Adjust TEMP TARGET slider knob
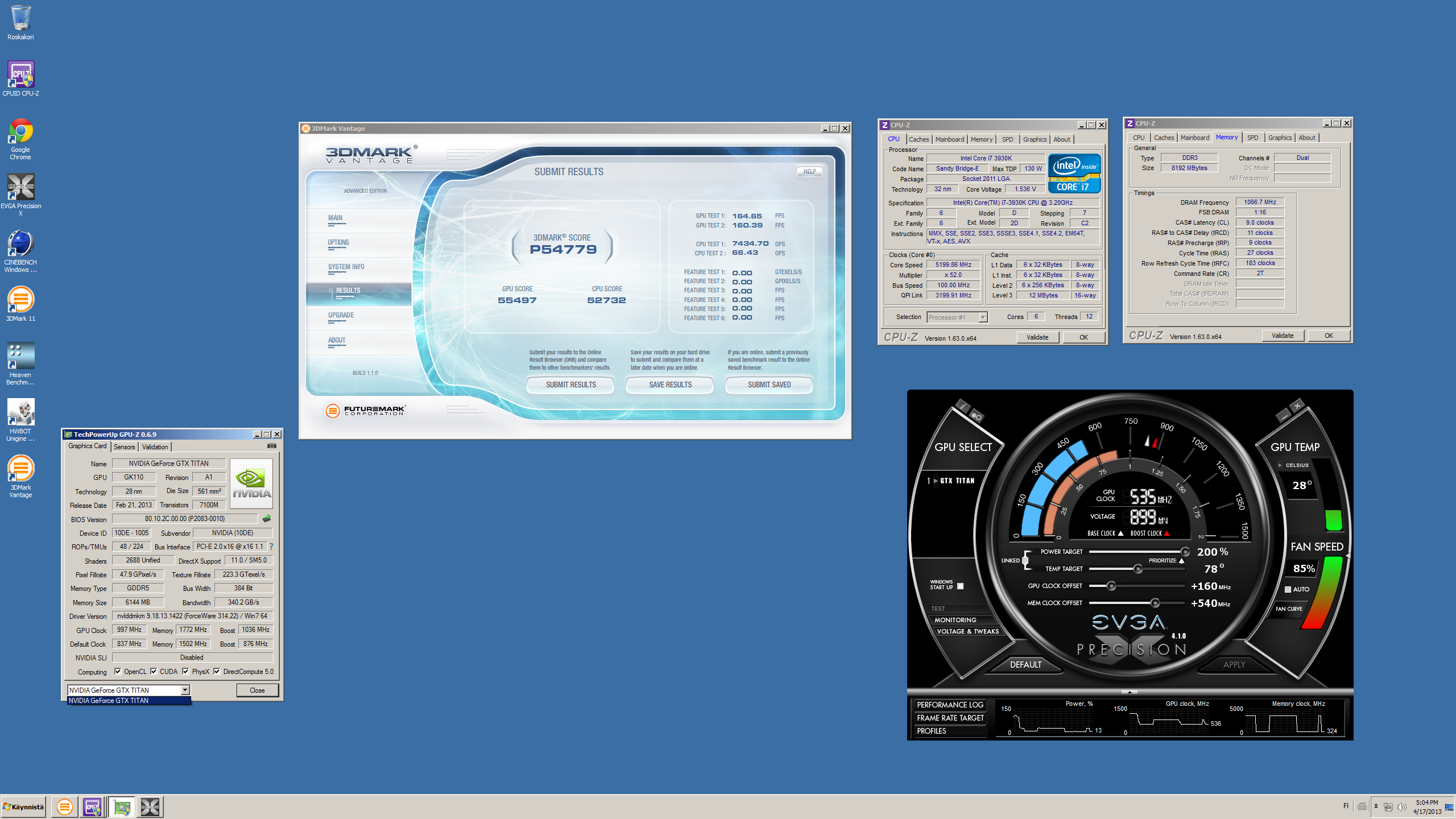Screen dimensions: 1456x819 pyautogui.click(x=1137, y=569)
